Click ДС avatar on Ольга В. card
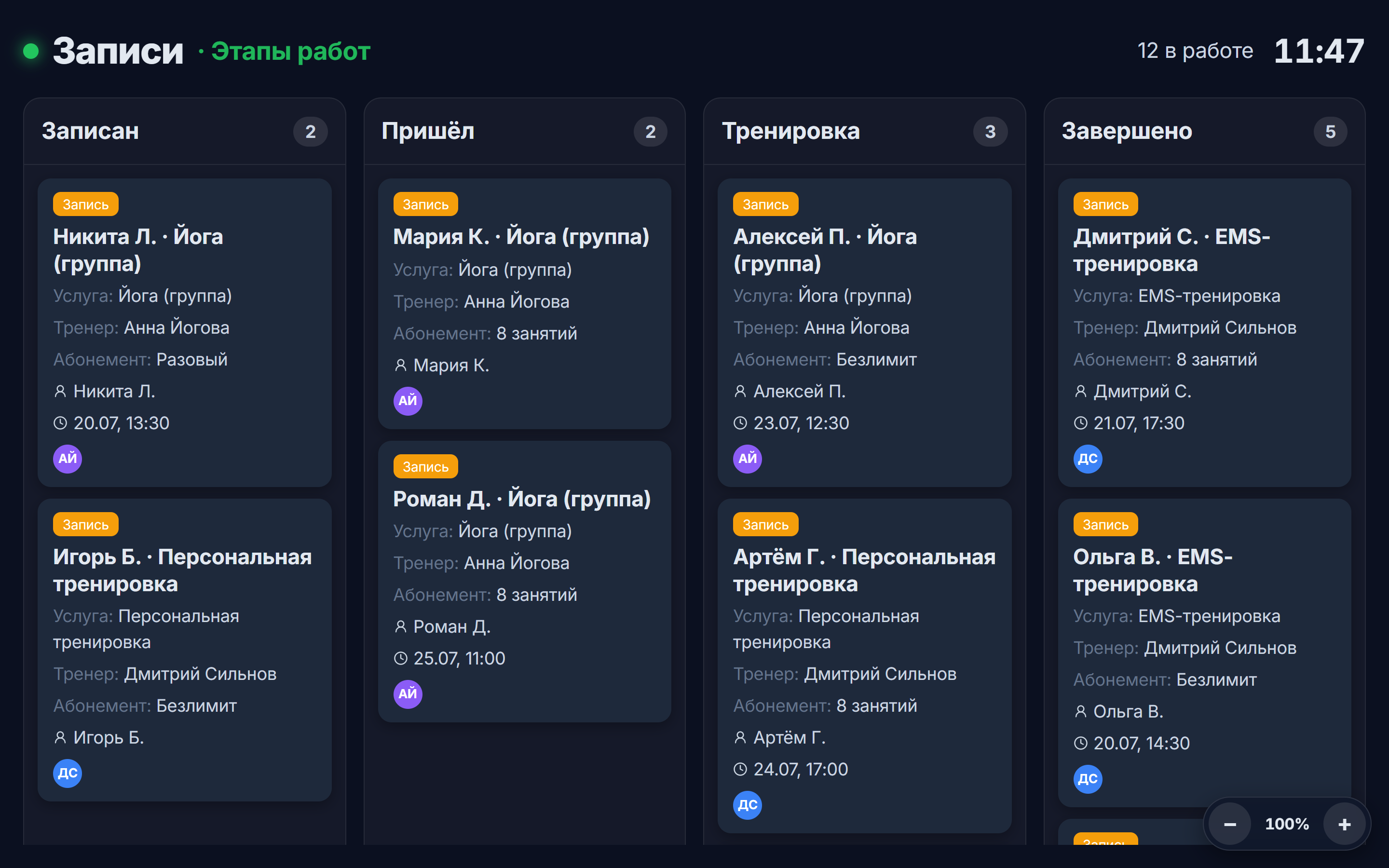 coord(1088,779)
